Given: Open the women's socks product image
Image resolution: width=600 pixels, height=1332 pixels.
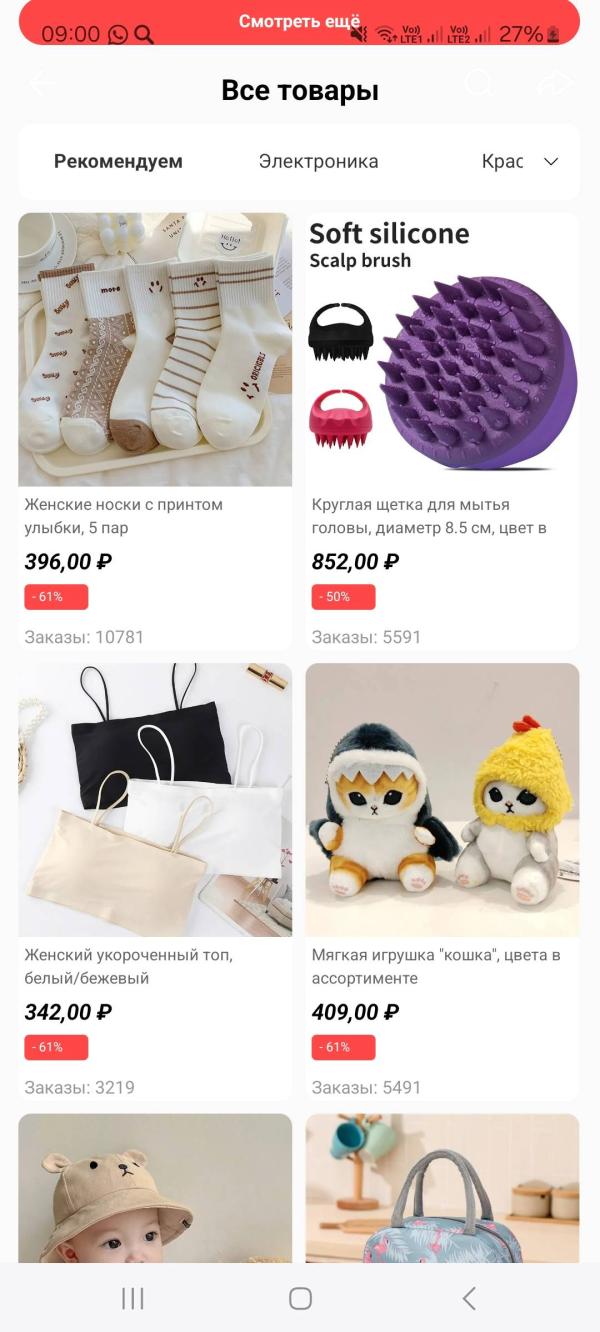Looking at the screenshot, I should coord(155,349).
